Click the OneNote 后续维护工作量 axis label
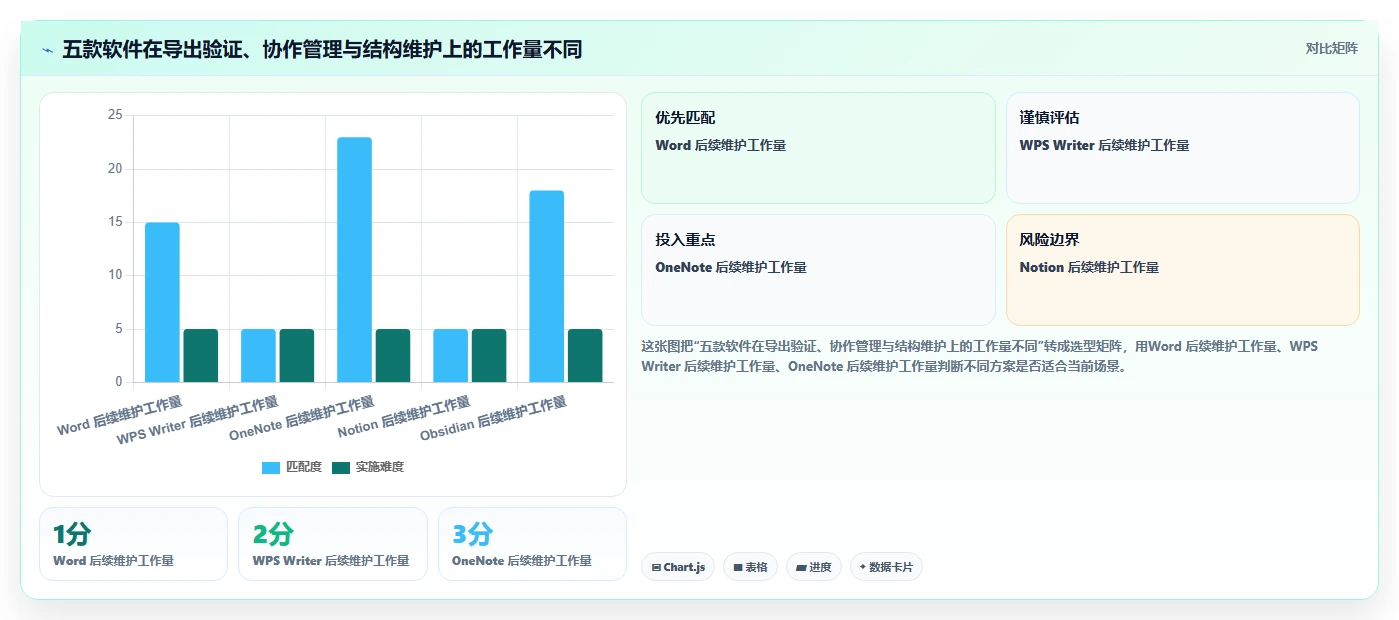 coord(302,418)
